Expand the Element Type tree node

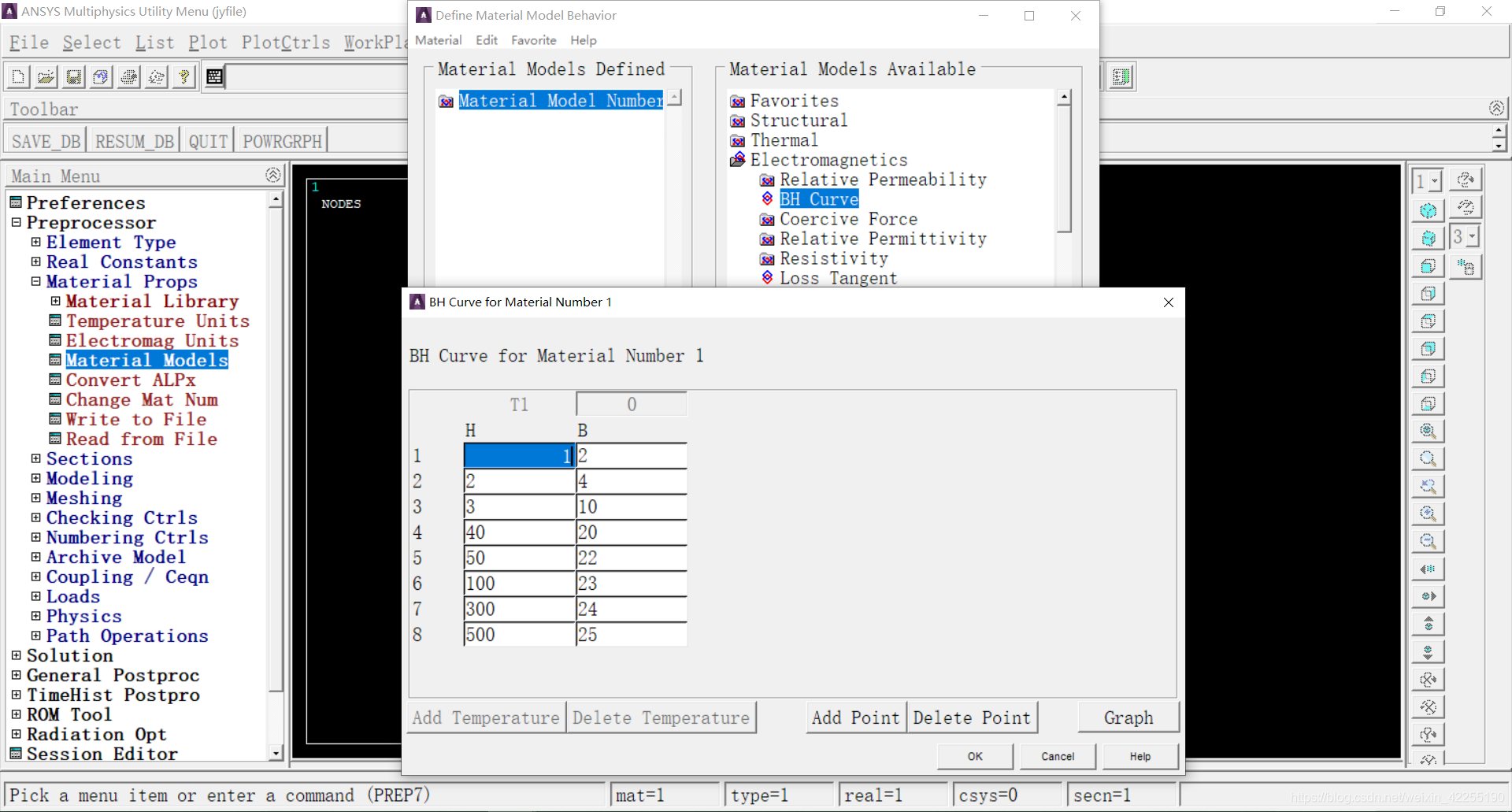point(35,242)
